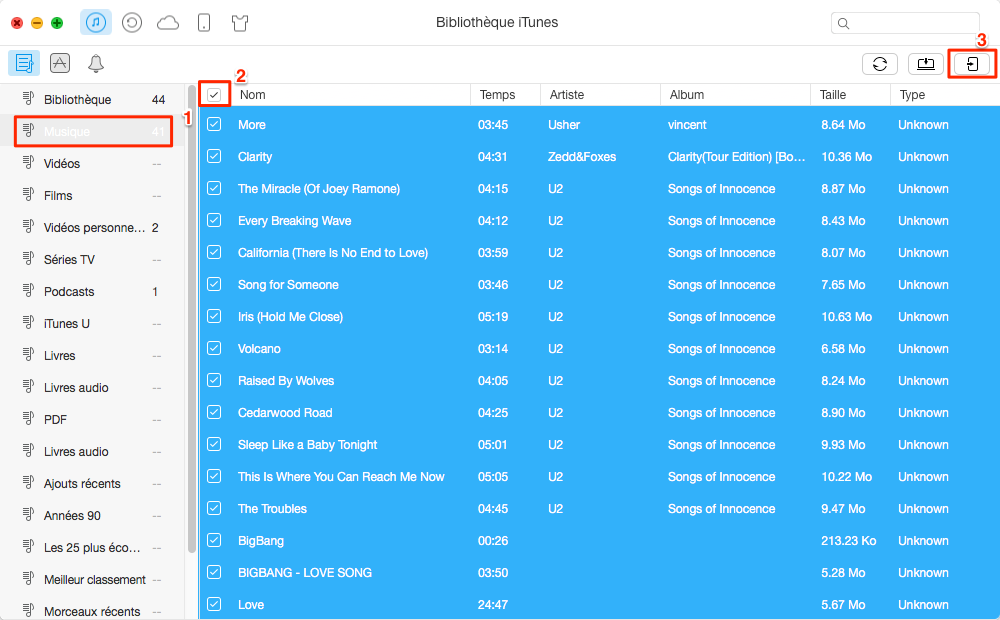Uncheck Every Breaking Wave checkbox

[214, 220]
